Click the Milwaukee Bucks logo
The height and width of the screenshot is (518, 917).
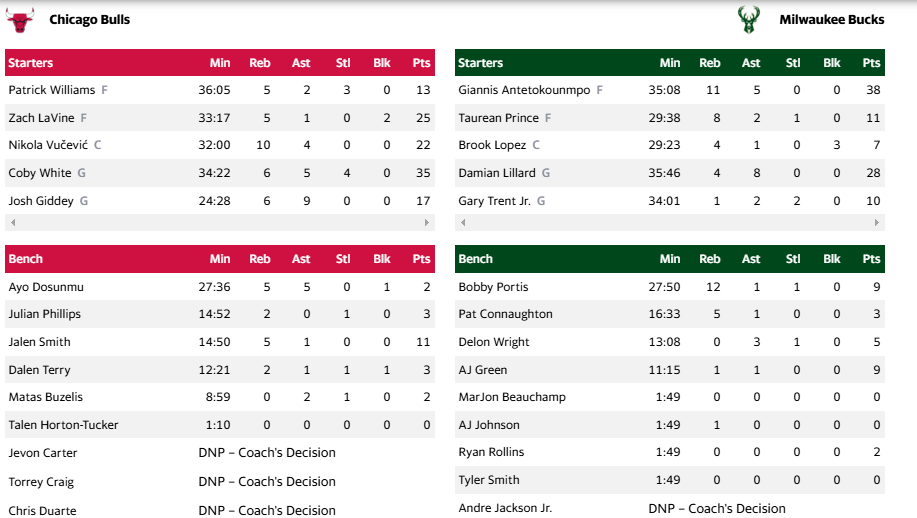point(747,19)
